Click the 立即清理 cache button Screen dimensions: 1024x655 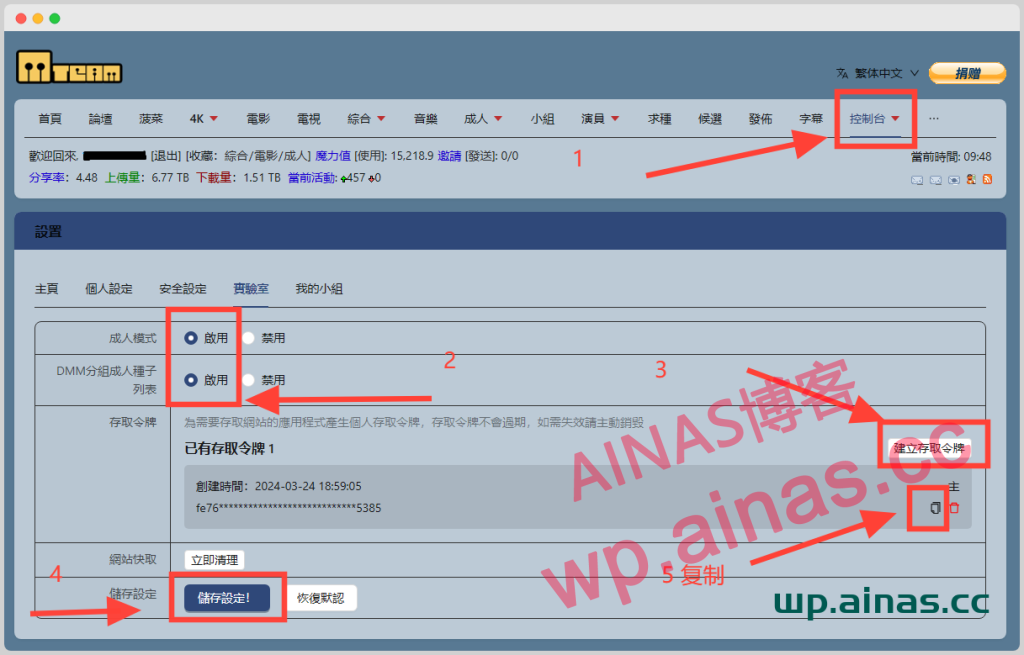(214, 560)
